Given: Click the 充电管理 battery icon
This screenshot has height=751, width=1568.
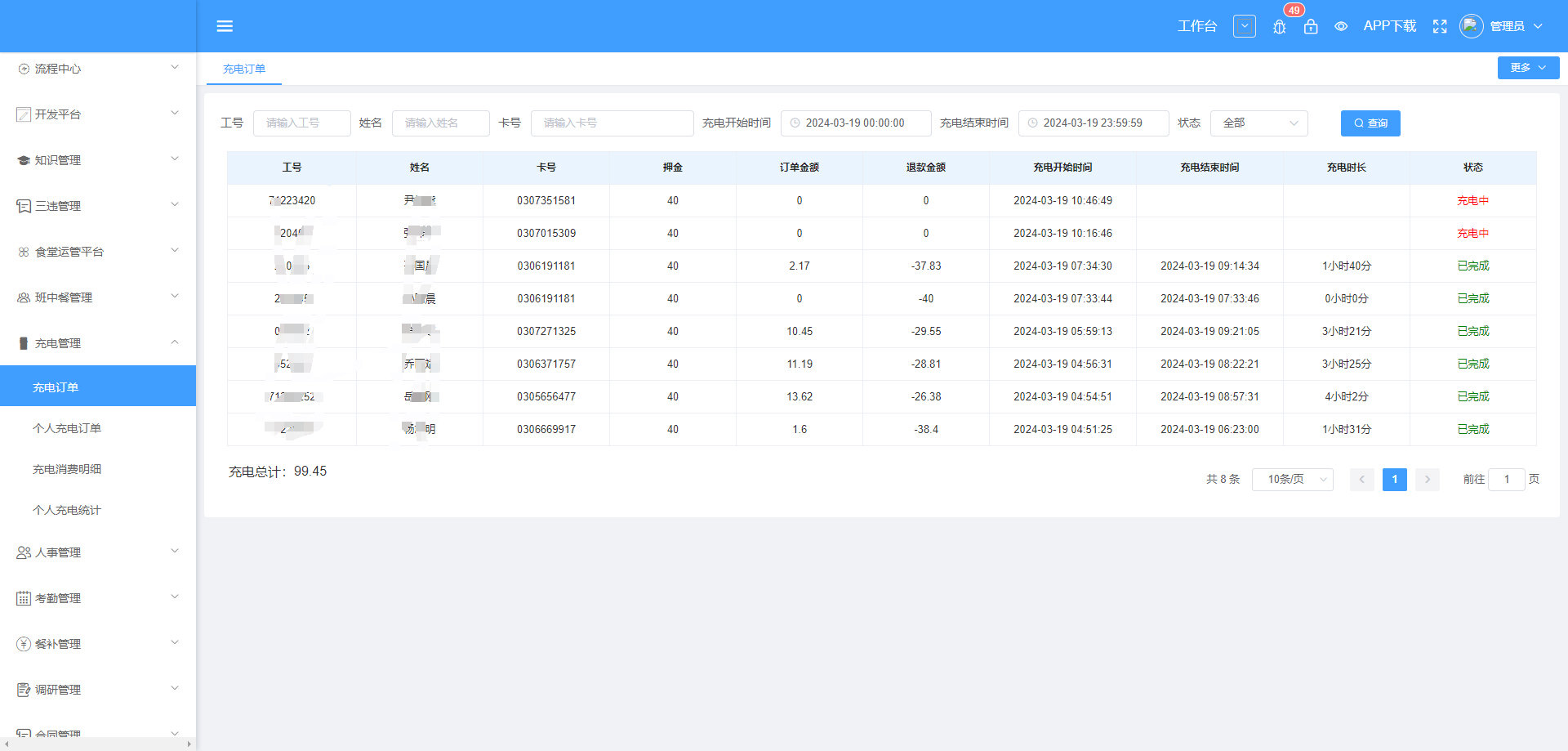Looking at the screenshot, I should [x=24, y=343].
